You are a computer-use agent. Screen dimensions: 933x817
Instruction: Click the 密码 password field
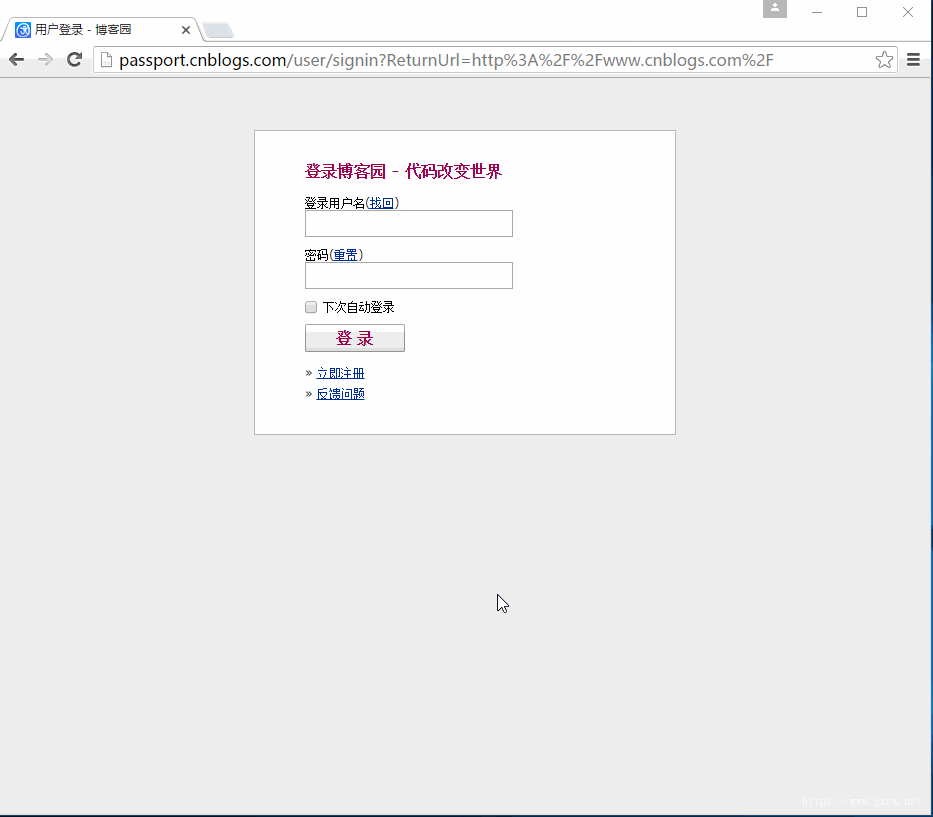[x=409, y=276]
